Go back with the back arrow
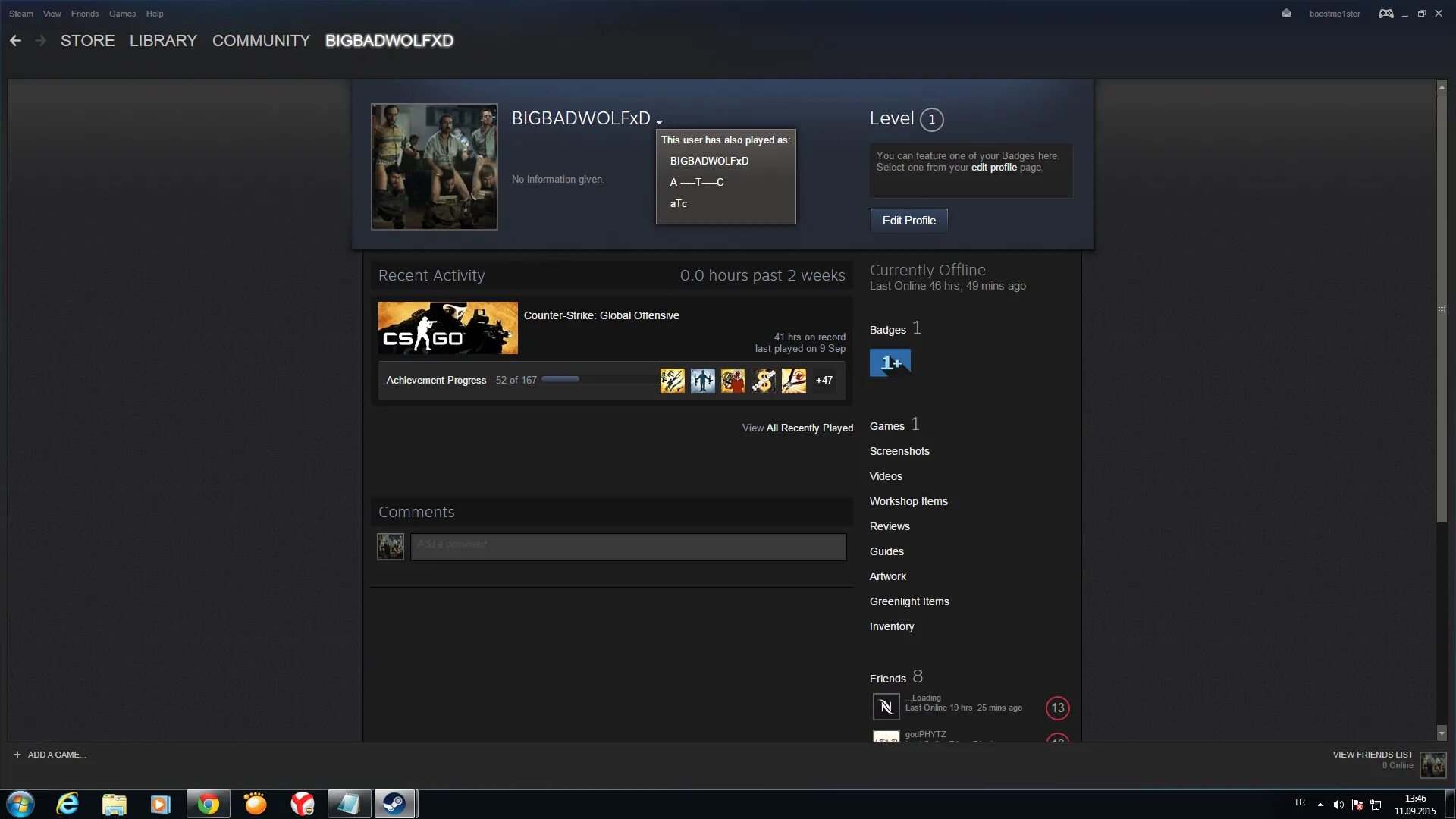 click(x=15, y=41)
